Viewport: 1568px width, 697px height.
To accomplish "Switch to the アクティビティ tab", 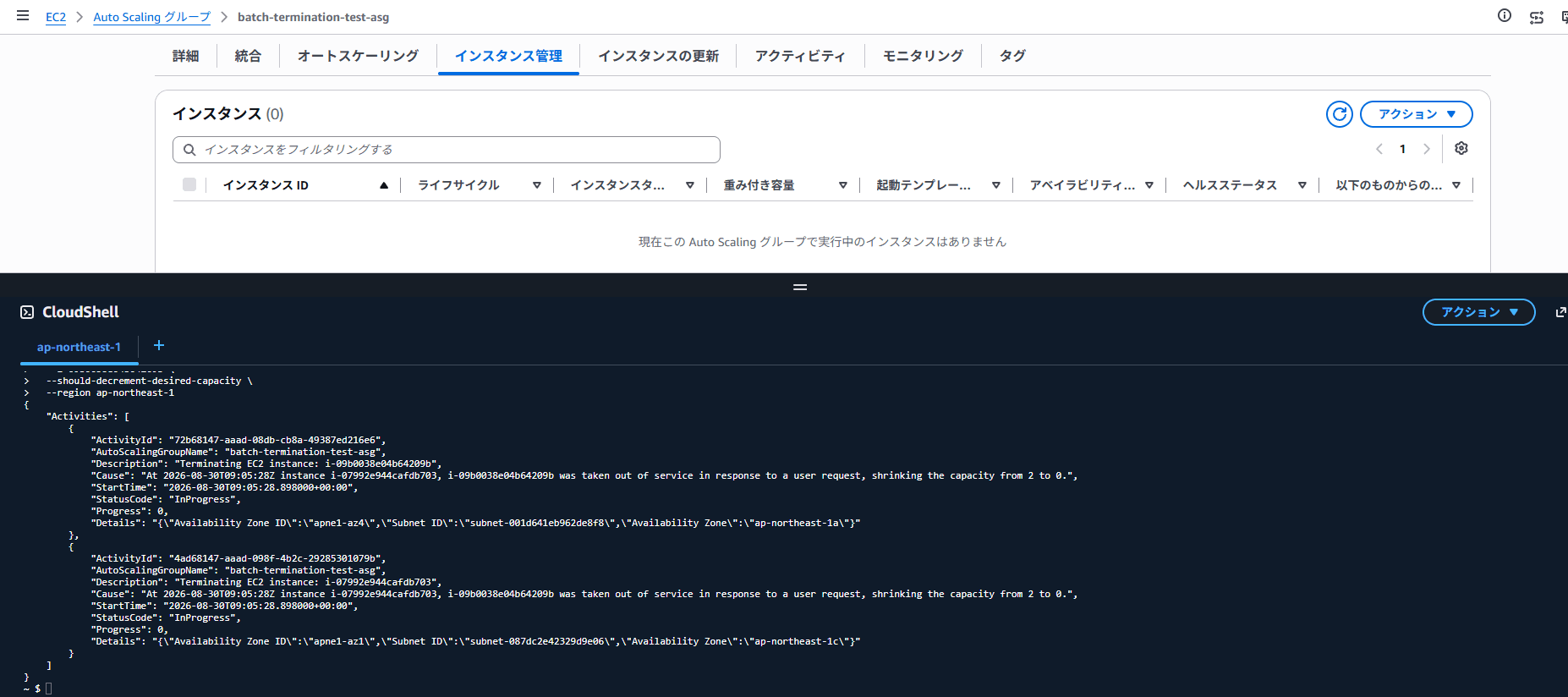I will pos(800,56).
